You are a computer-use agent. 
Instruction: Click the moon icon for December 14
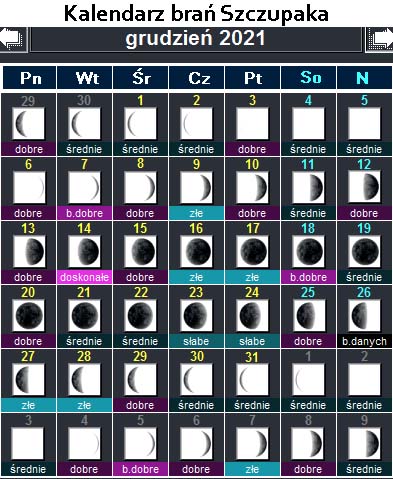coord(84,251)
